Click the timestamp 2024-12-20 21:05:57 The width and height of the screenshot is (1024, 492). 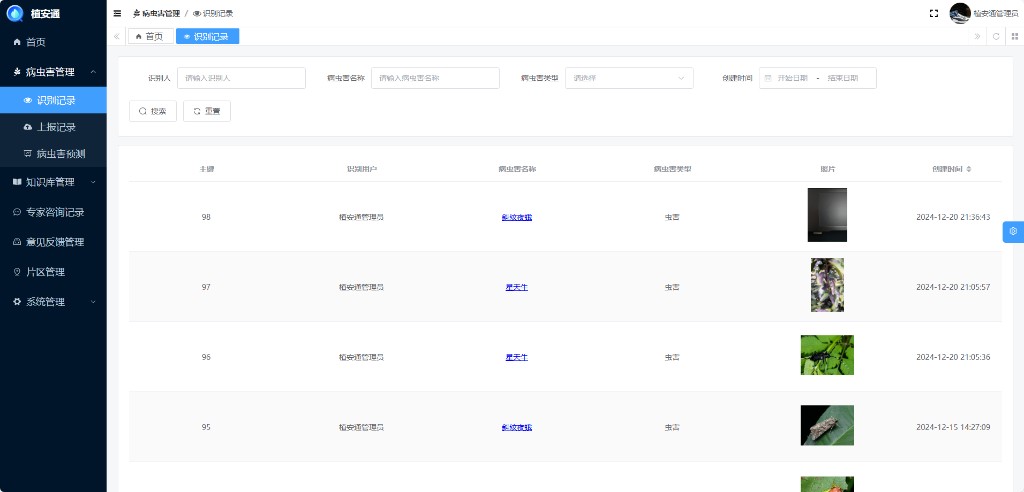pyautogui.click(x=953, y=287)
